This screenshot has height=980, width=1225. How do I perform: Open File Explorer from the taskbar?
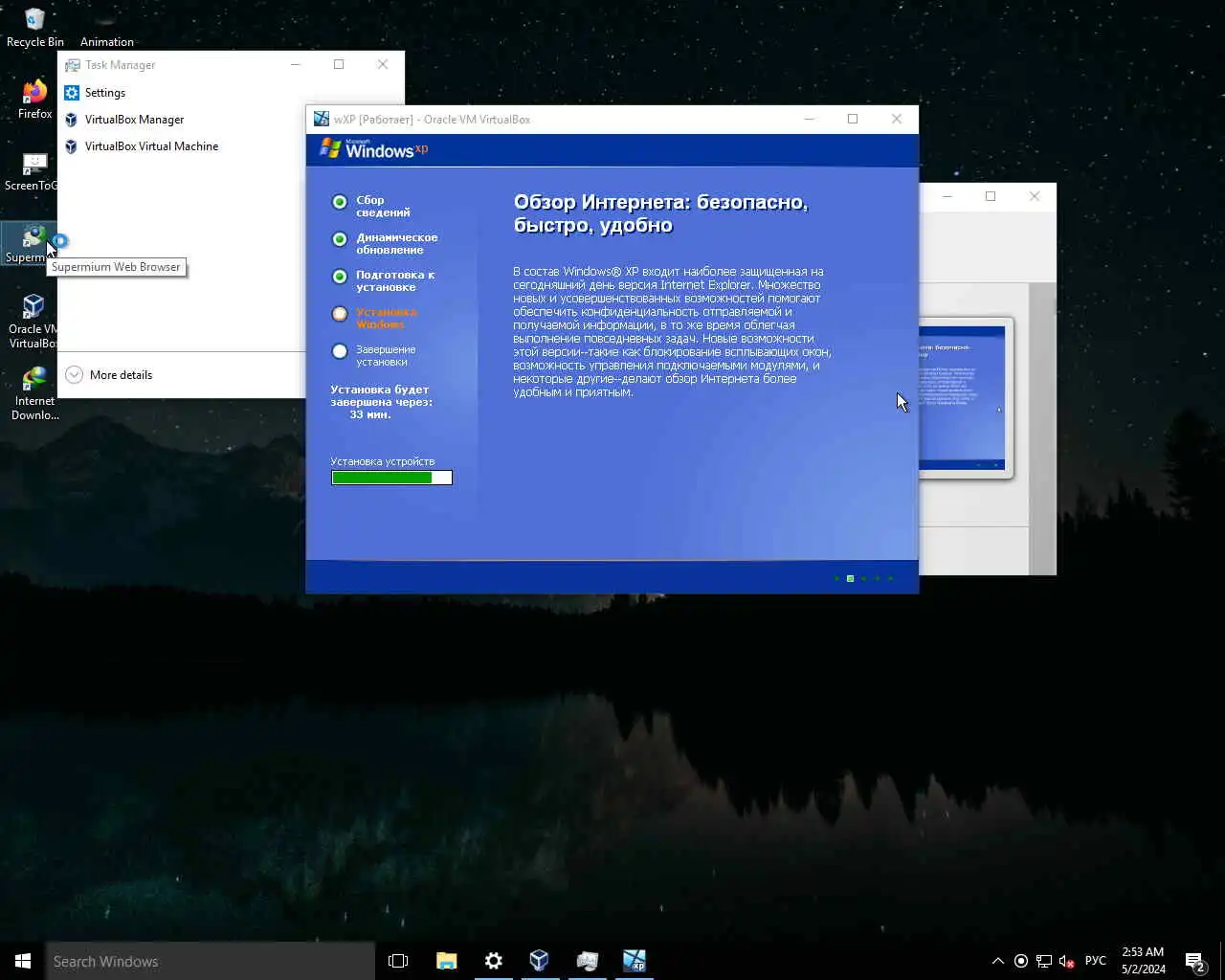[x=446, y=961]
